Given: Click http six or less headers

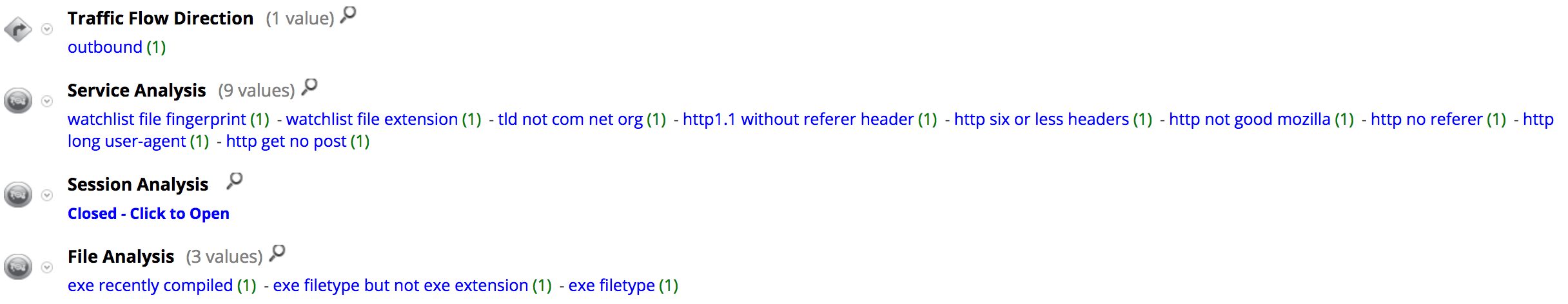Looking at the screenshot, I should point(1041,120).
